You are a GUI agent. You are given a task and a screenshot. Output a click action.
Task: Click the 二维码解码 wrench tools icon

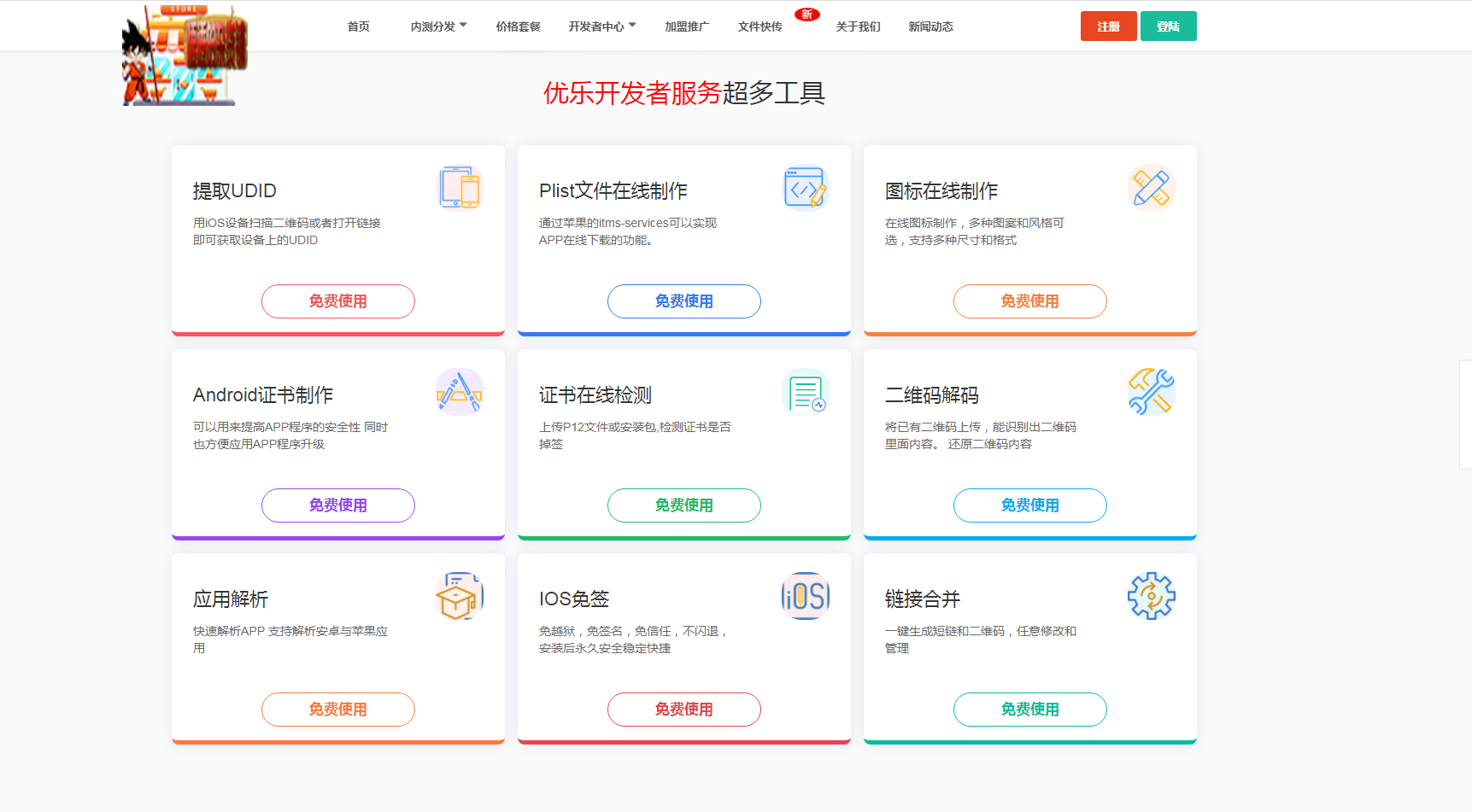pyautogui.click(x=1152, y=392)
